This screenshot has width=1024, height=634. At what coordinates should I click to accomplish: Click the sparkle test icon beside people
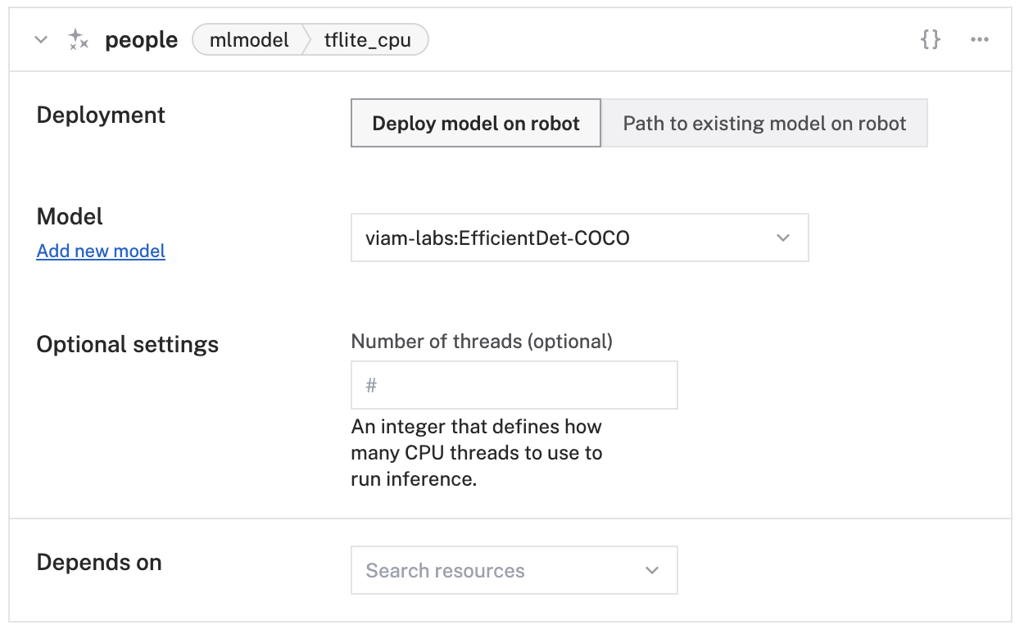click(x=78, y=39)
